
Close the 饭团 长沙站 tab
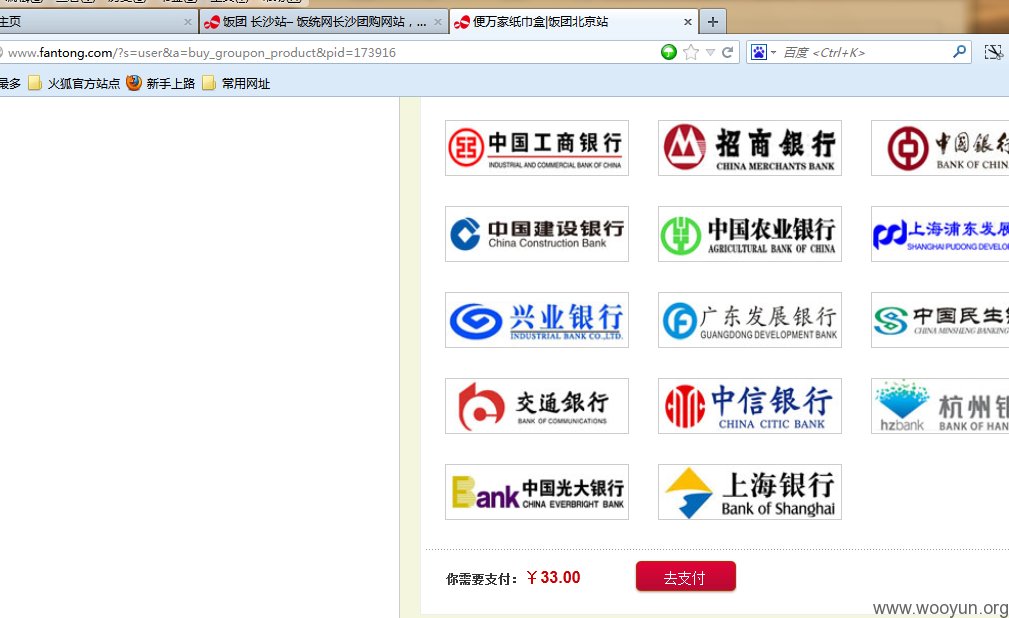pyautogui.click(x=438, y=22)
